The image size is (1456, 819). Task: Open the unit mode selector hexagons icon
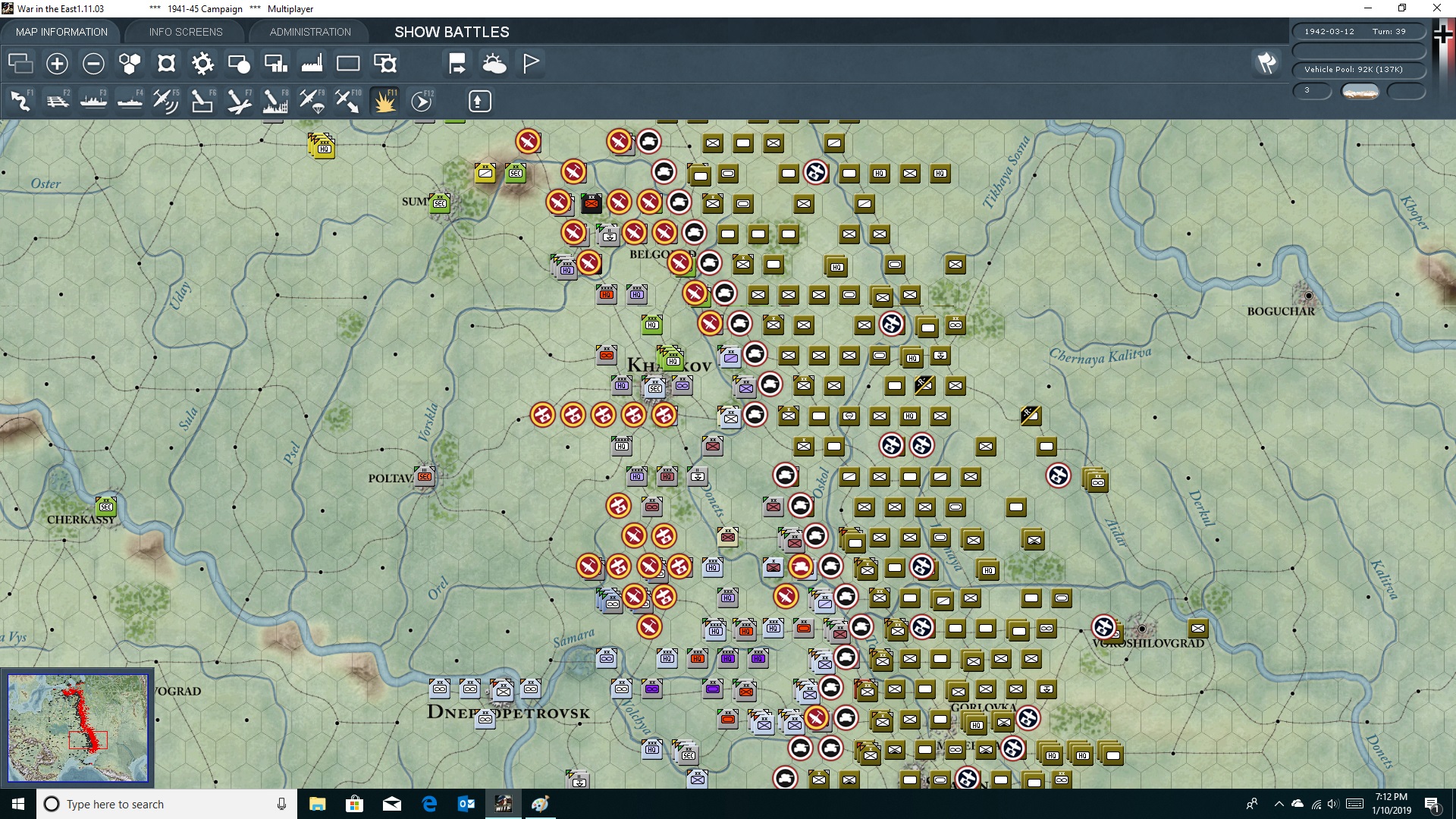point(129,63)
